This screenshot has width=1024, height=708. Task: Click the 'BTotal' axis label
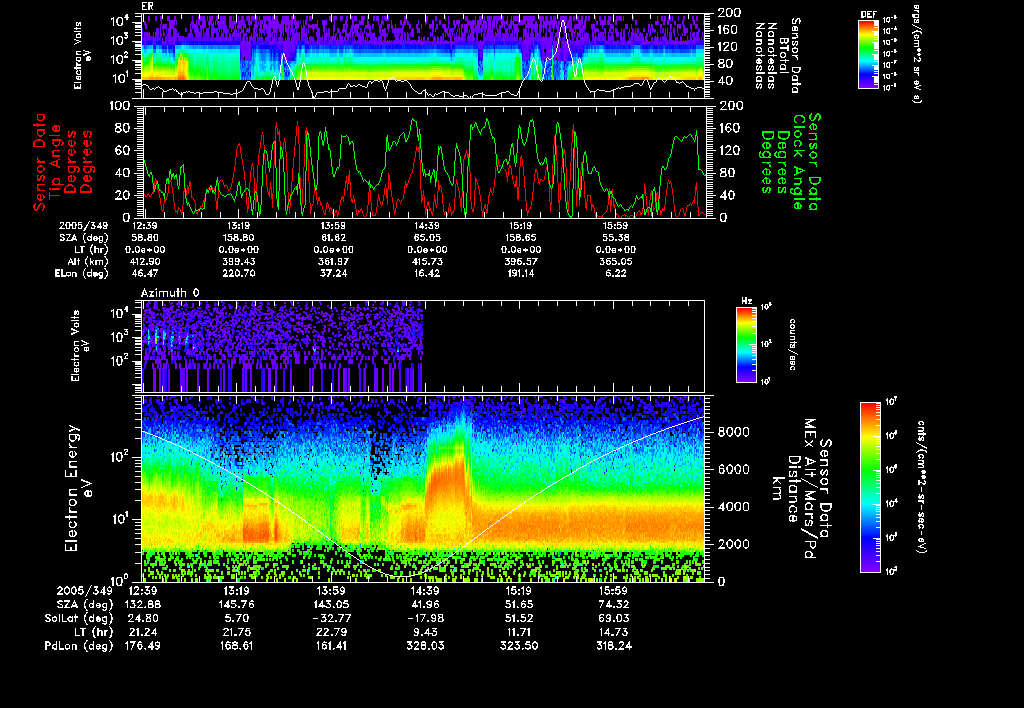pyautogui.click(x=784, y=56)
